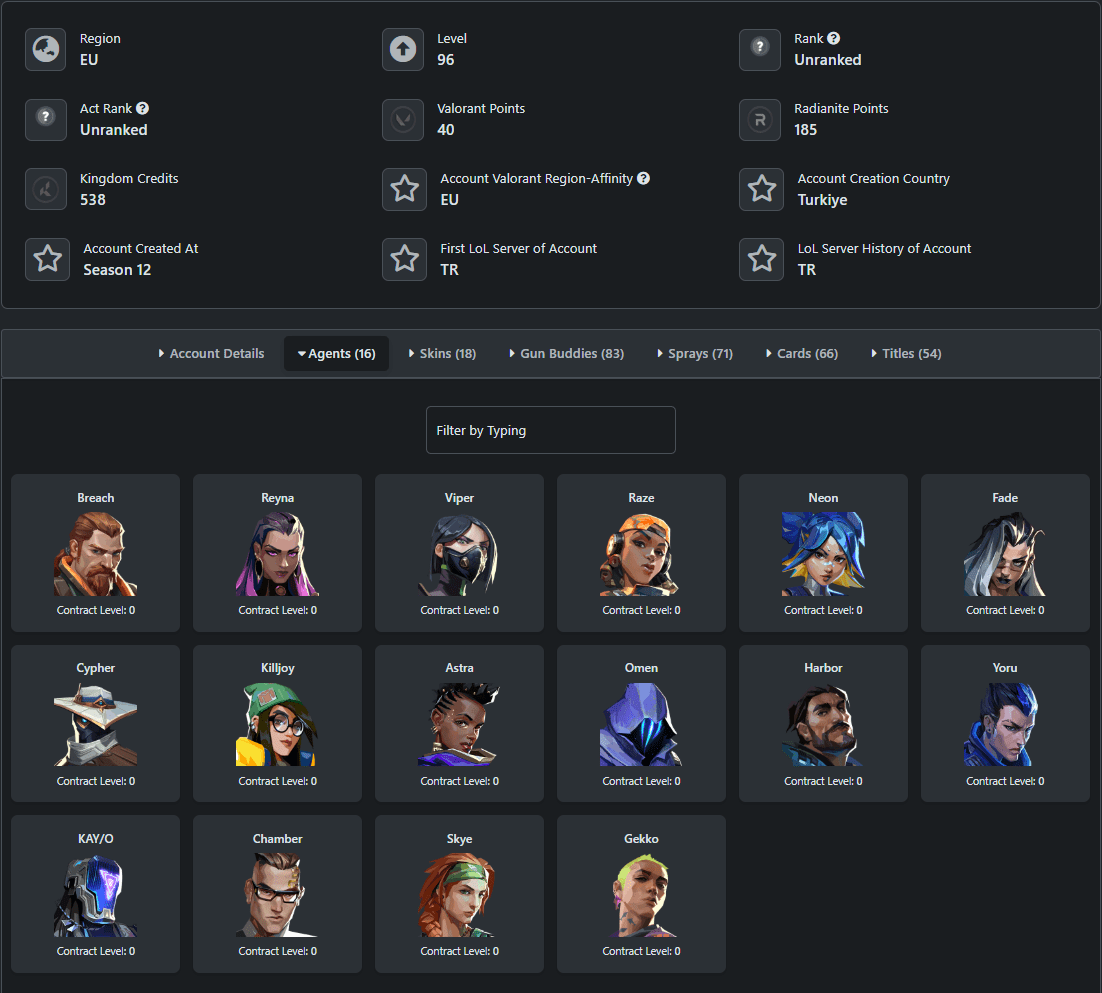Screen dimensions: 1102x993
Task: Click the Unranked value under Act Rank
Action: click(x=114, y=130)
